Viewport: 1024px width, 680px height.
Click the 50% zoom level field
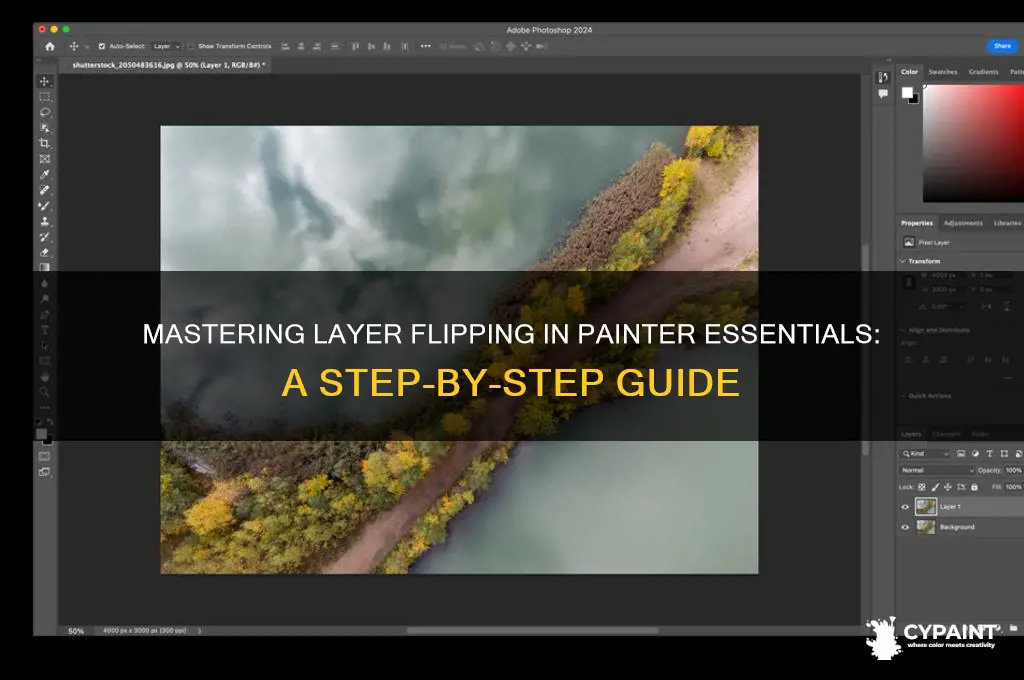[x=76, y=632]
